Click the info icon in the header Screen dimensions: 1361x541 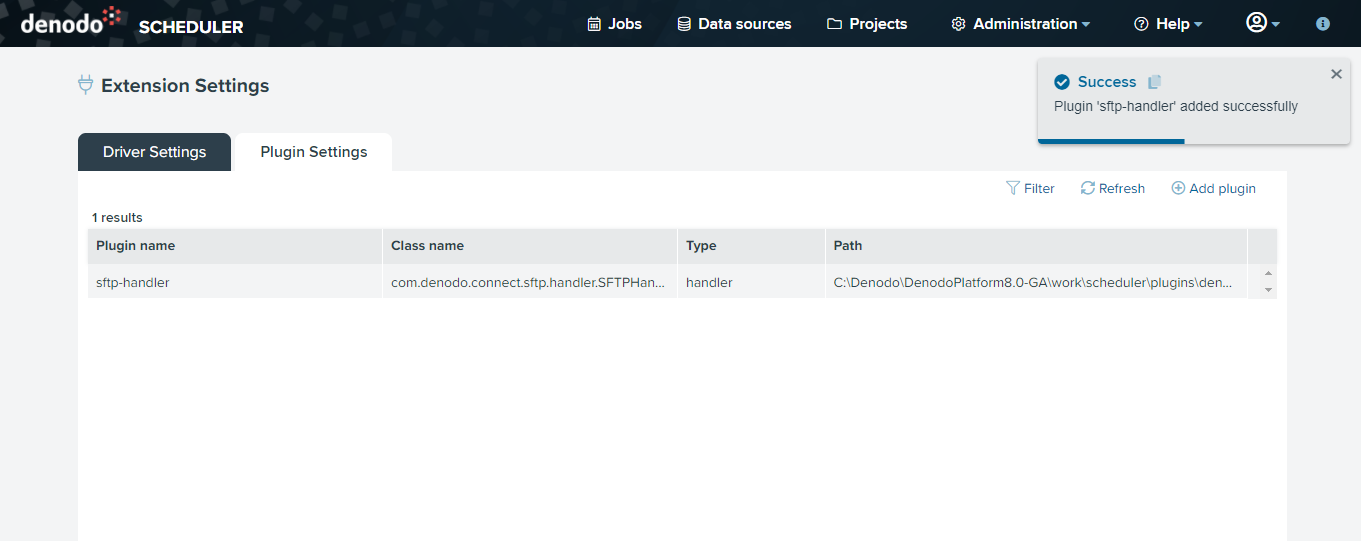coord(1323,24)
